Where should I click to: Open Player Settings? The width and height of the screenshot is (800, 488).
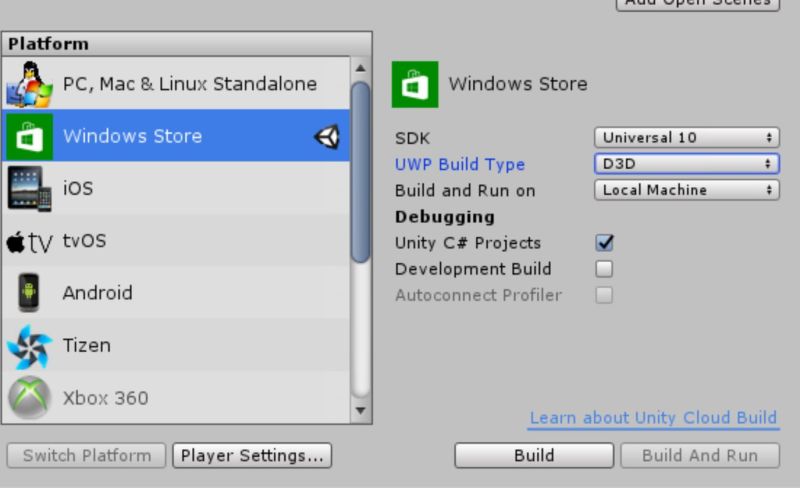(252, 455)
